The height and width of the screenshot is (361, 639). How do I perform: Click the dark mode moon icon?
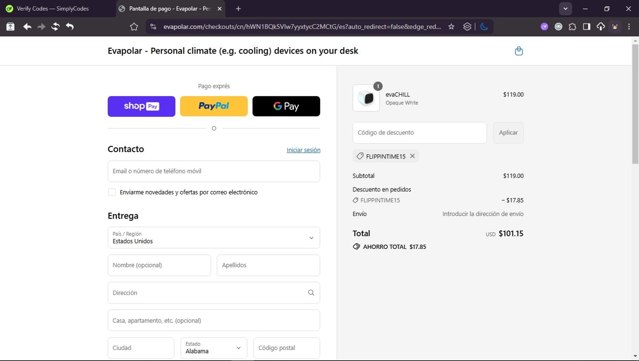coord(484,26)
